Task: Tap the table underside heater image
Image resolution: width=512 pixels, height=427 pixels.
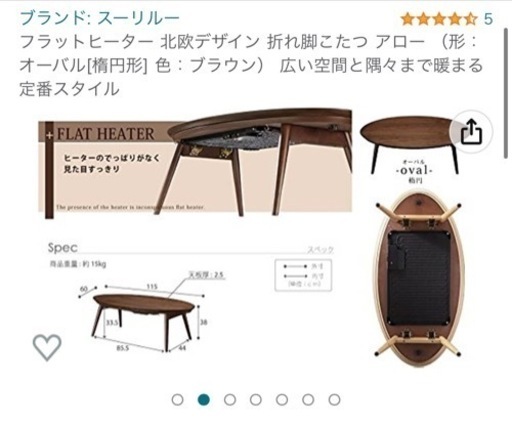Action: tap(419, 279)
